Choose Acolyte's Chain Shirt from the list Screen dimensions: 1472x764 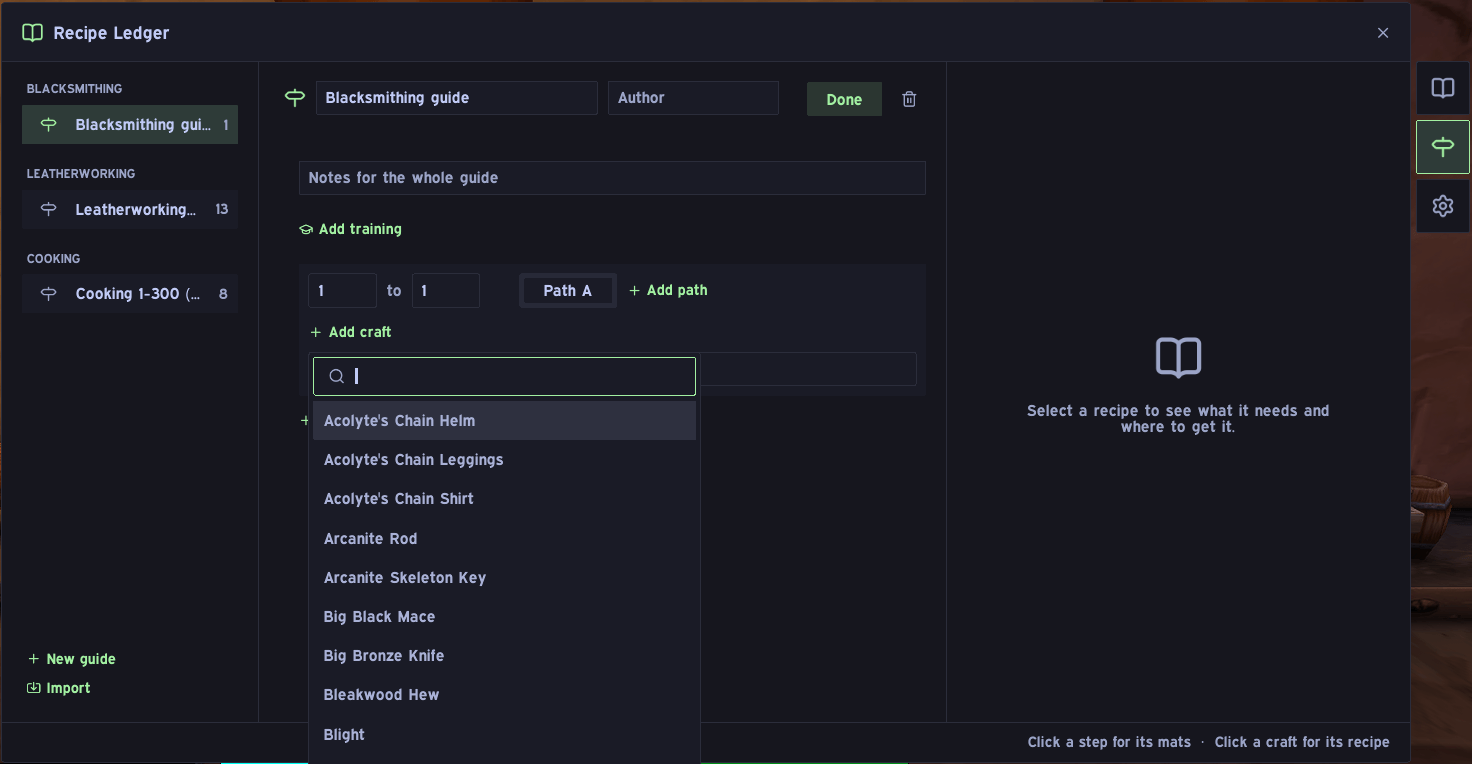[x=504, y=499]
